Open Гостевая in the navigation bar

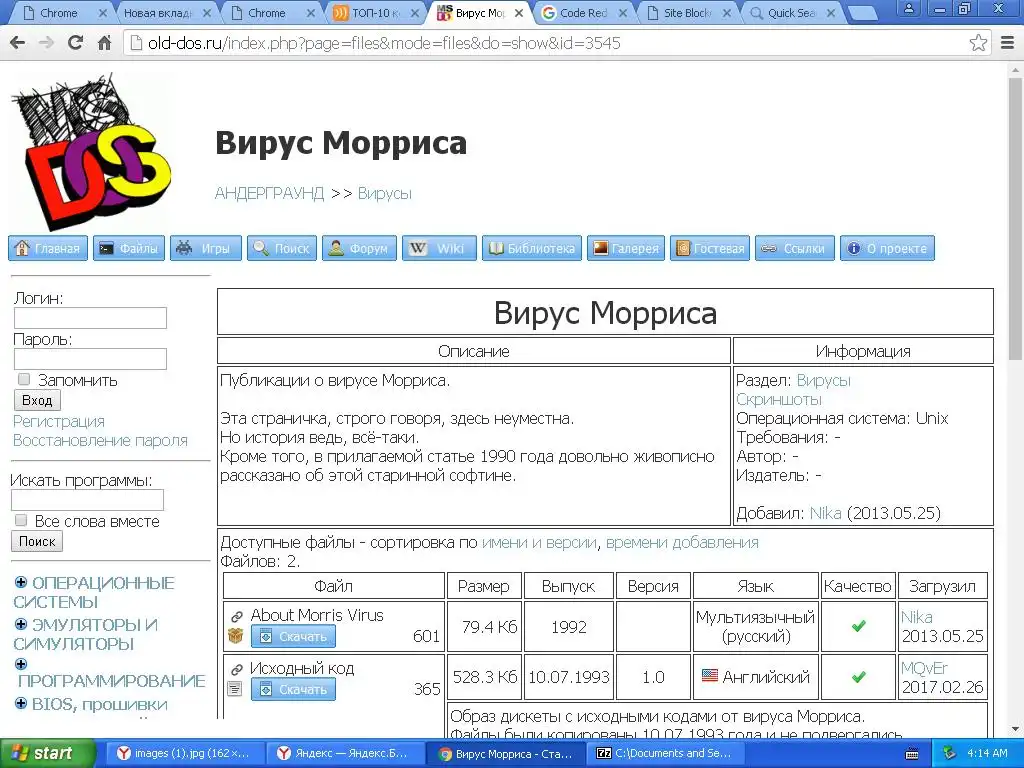710,248
